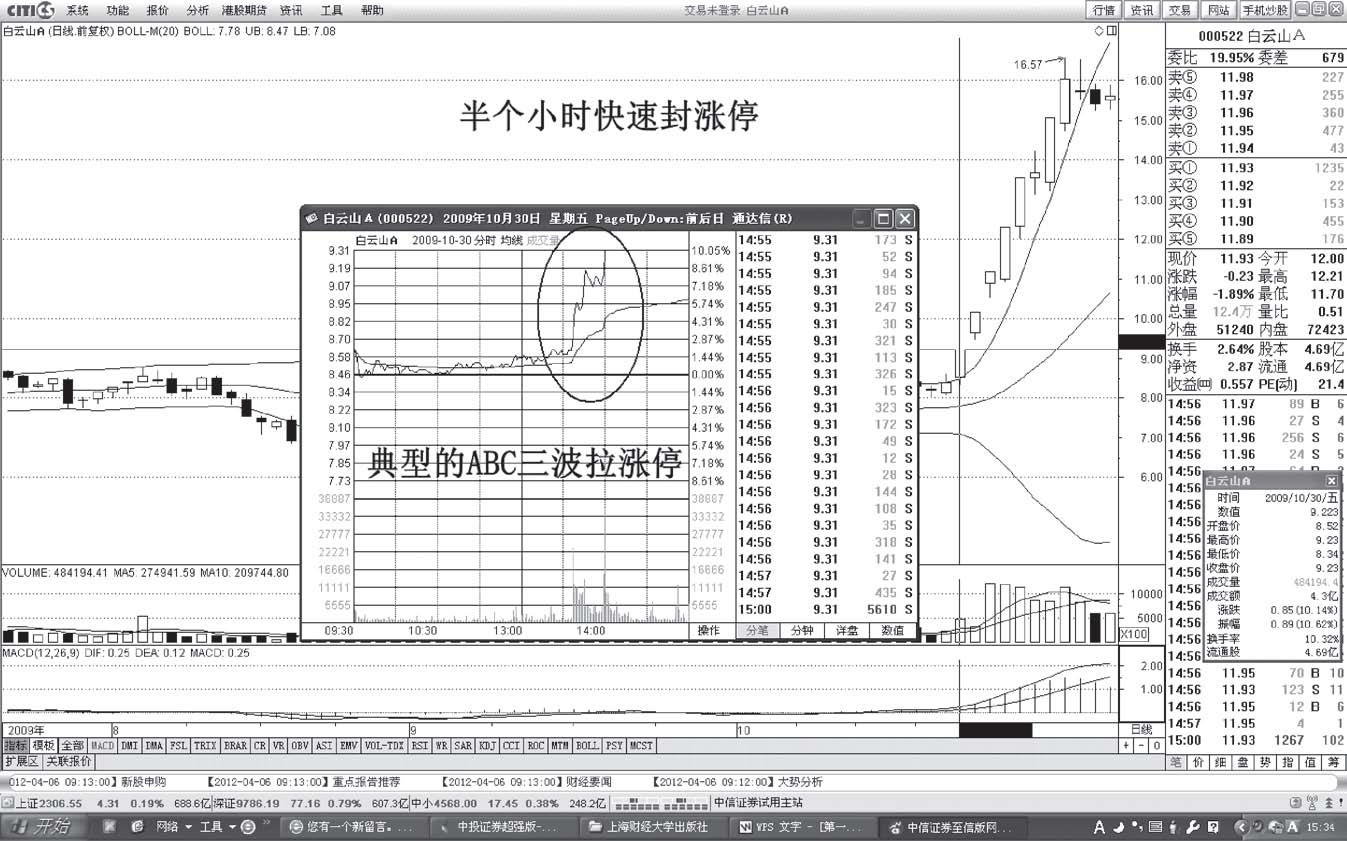
Task: Click the 操作 button in the intraday popup
Action: pyautogui.click(x=709, y=630)
